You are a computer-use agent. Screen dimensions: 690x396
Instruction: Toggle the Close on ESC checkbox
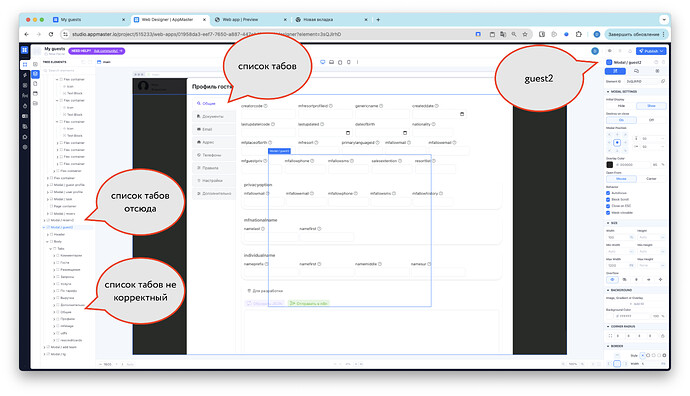click(608, 206)
